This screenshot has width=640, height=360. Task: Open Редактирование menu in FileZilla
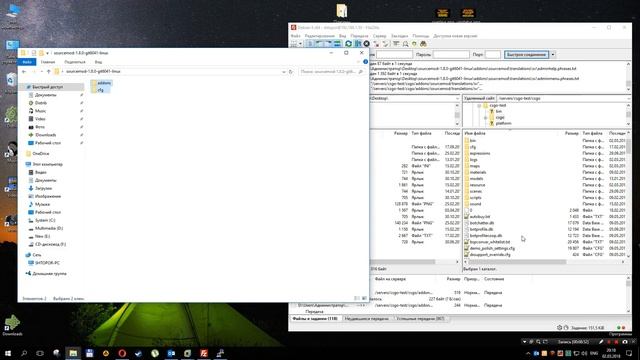pyautogui.click(x=320, y=36)
